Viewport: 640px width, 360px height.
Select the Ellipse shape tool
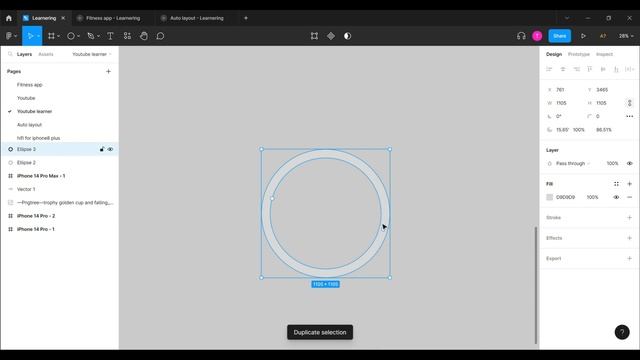(71, 36)
